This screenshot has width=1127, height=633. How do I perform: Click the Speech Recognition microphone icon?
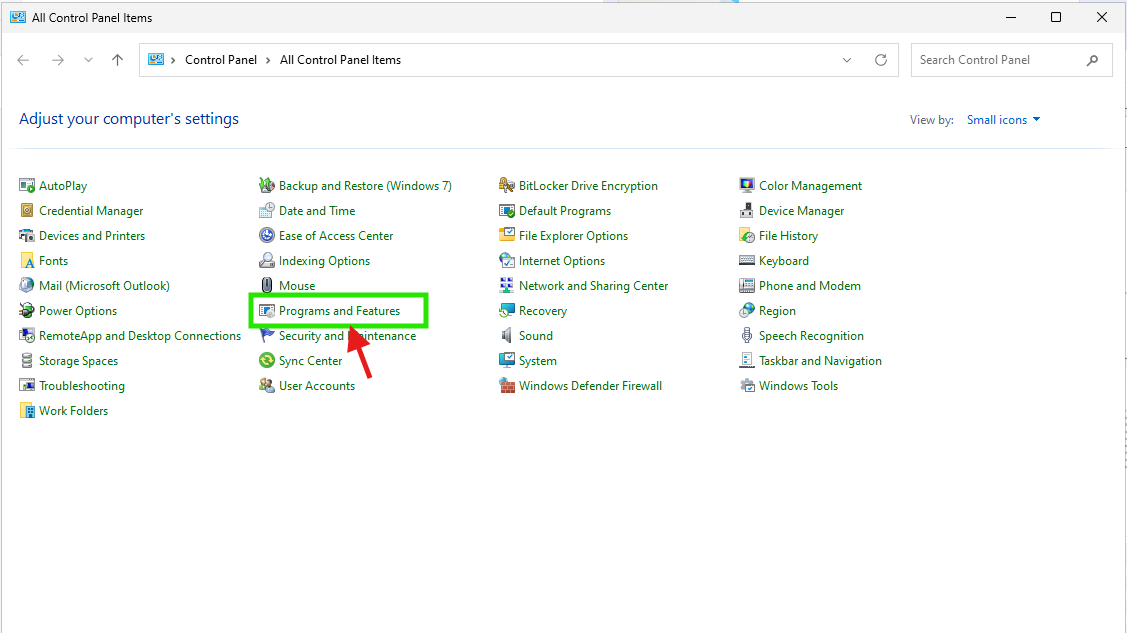747,336
